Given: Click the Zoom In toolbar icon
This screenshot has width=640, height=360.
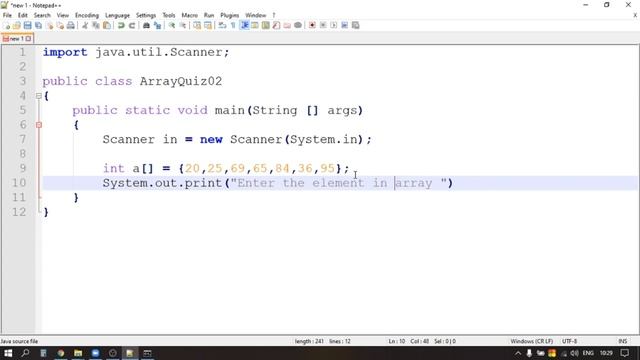Looking at the screenshot, I should [172, 25].
